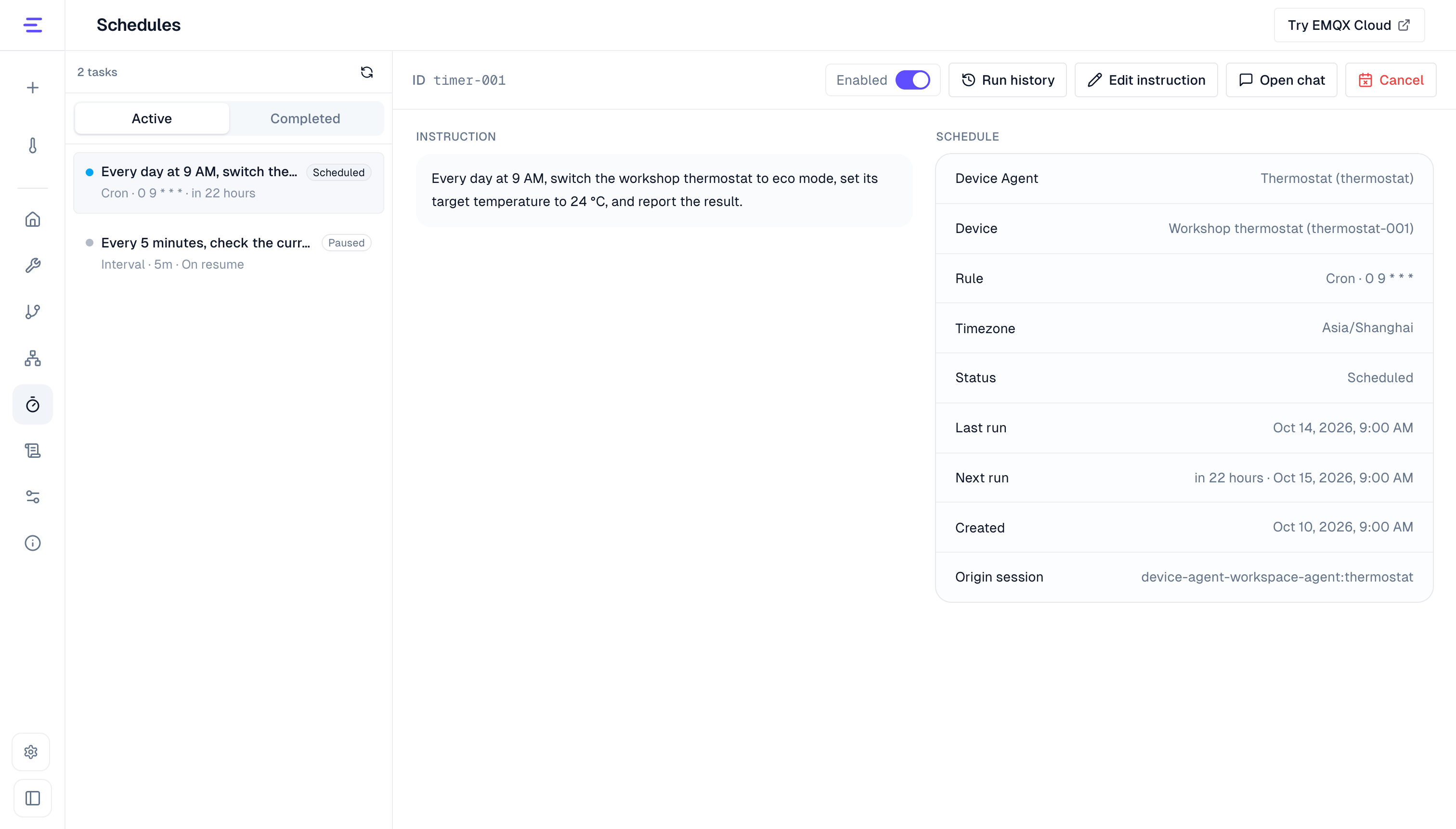Toggle the hamburger menu icon
The image size is (1456, 829).
coord(32,25)
